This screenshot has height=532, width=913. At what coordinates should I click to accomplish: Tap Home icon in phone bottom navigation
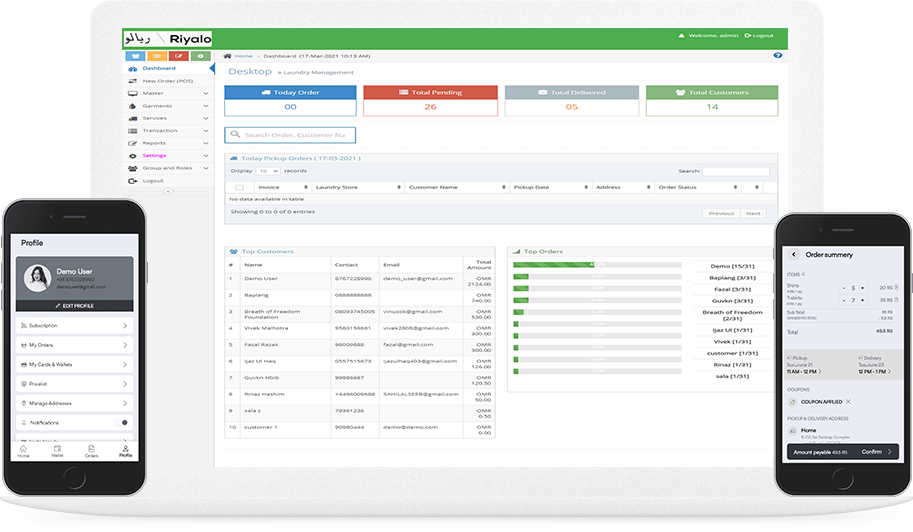click(23, 451)
